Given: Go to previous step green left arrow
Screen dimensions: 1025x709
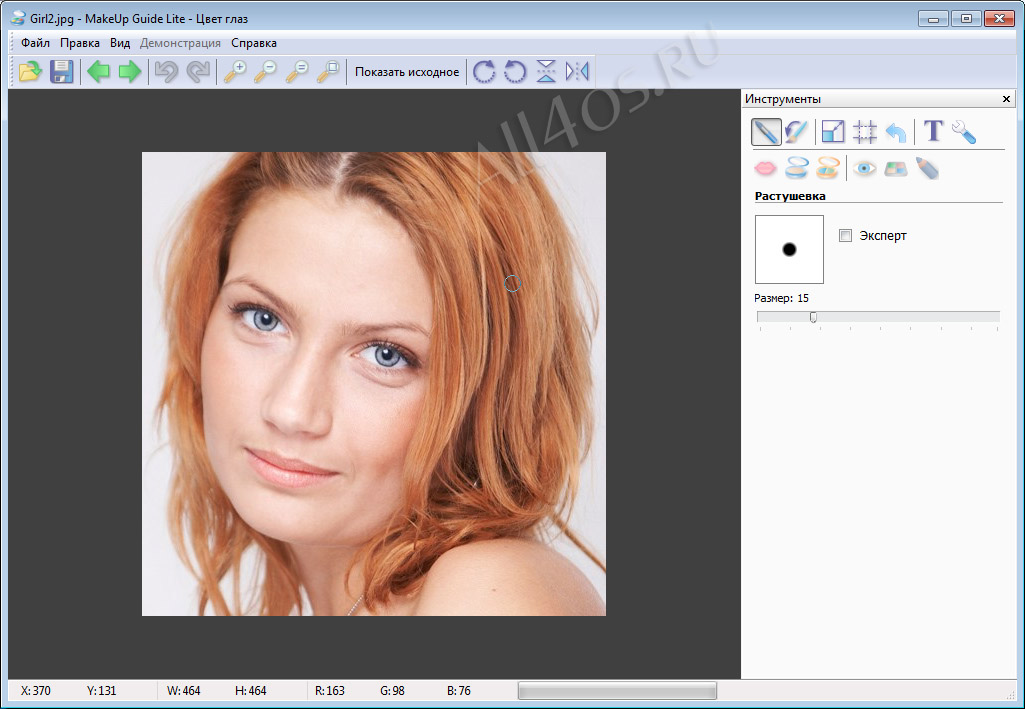Looking at the screenshot, I should coord(99,71).
